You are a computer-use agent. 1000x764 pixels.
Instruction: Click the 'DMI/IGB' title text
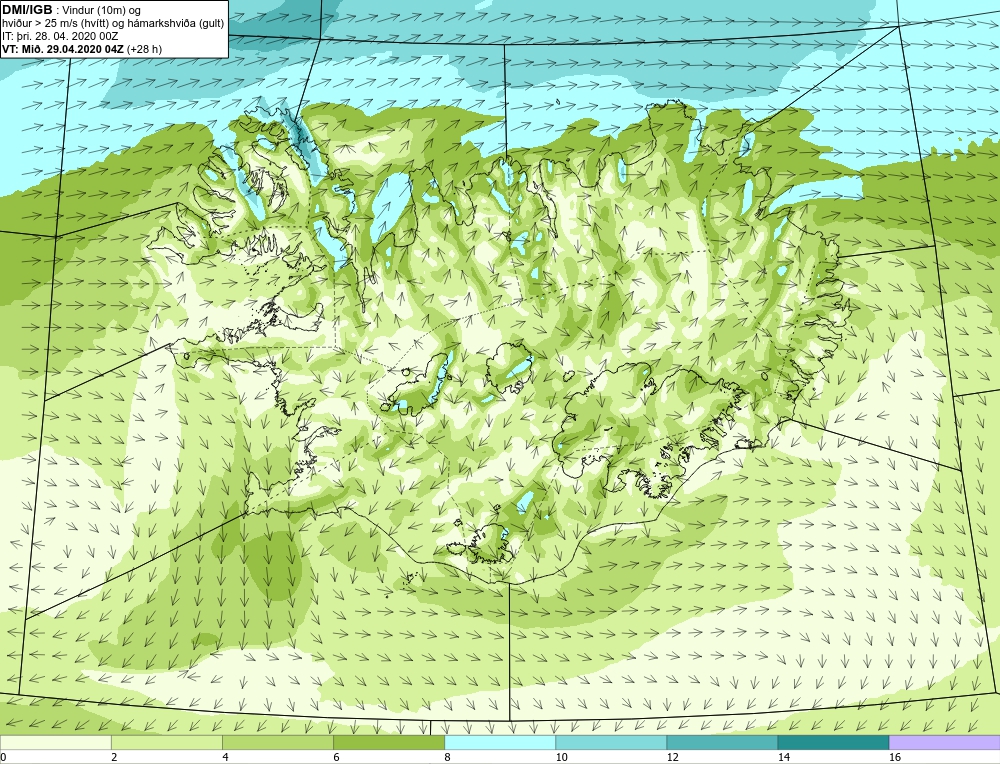(27, 10)
